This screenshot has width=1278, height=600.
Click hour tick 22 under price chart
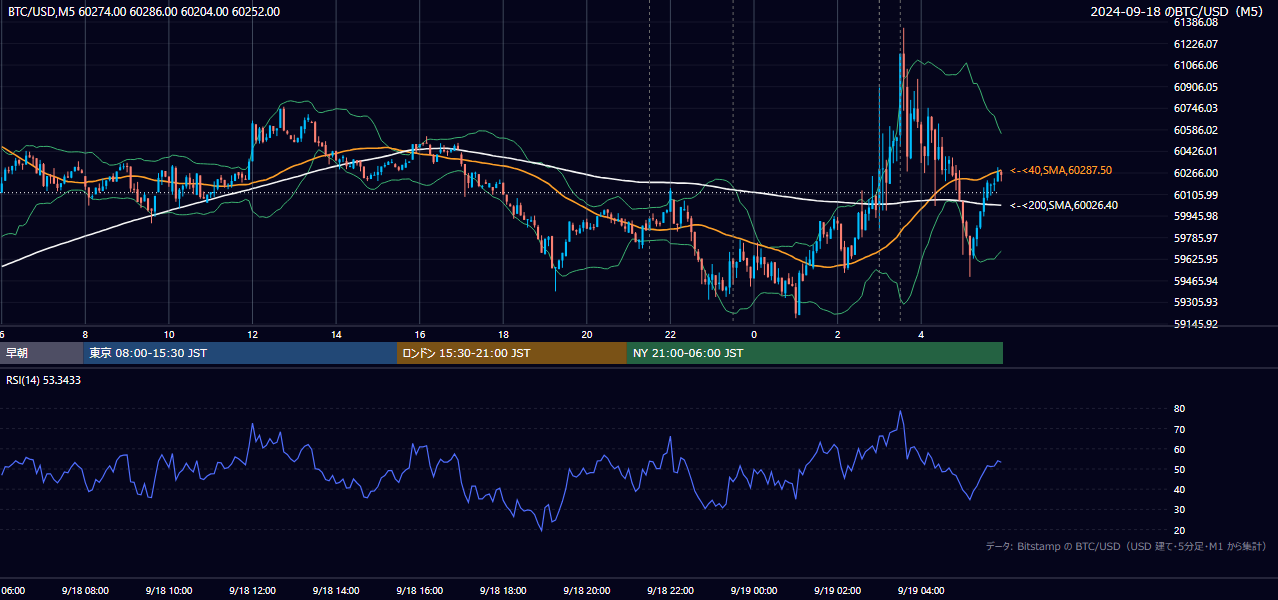[x=671, y=334]
